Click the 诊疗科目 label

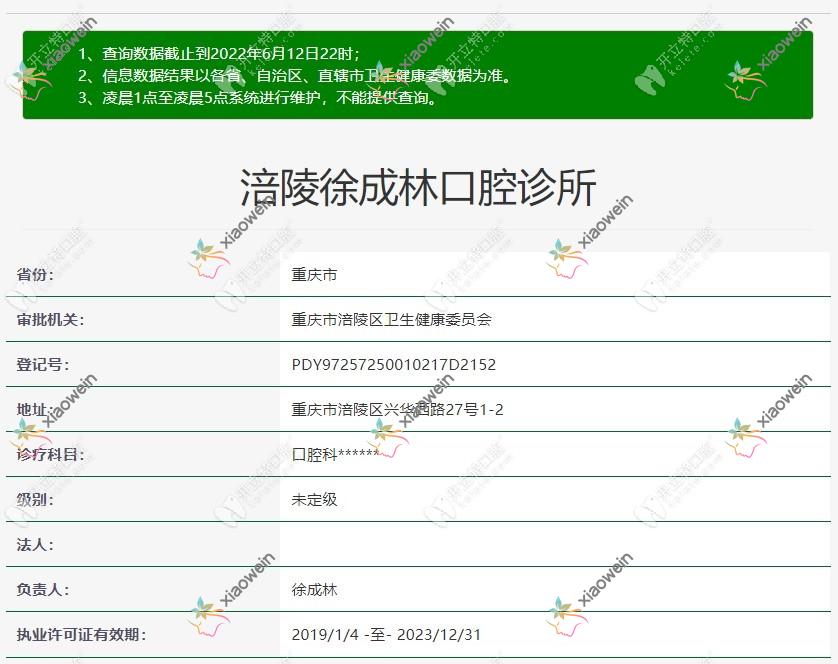[51, 454]
